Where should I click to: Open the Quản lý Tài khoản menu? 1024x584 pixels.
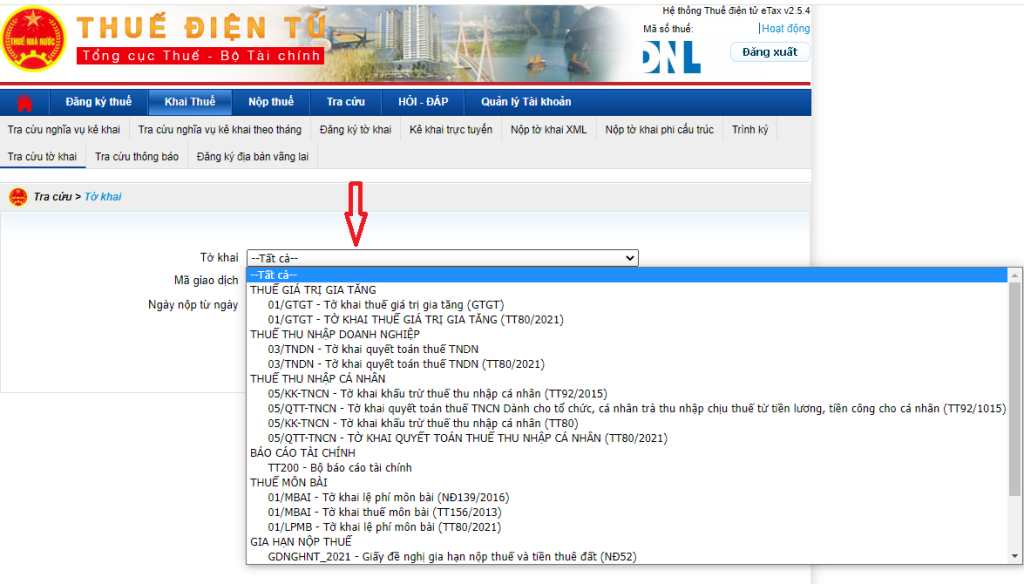526,102
